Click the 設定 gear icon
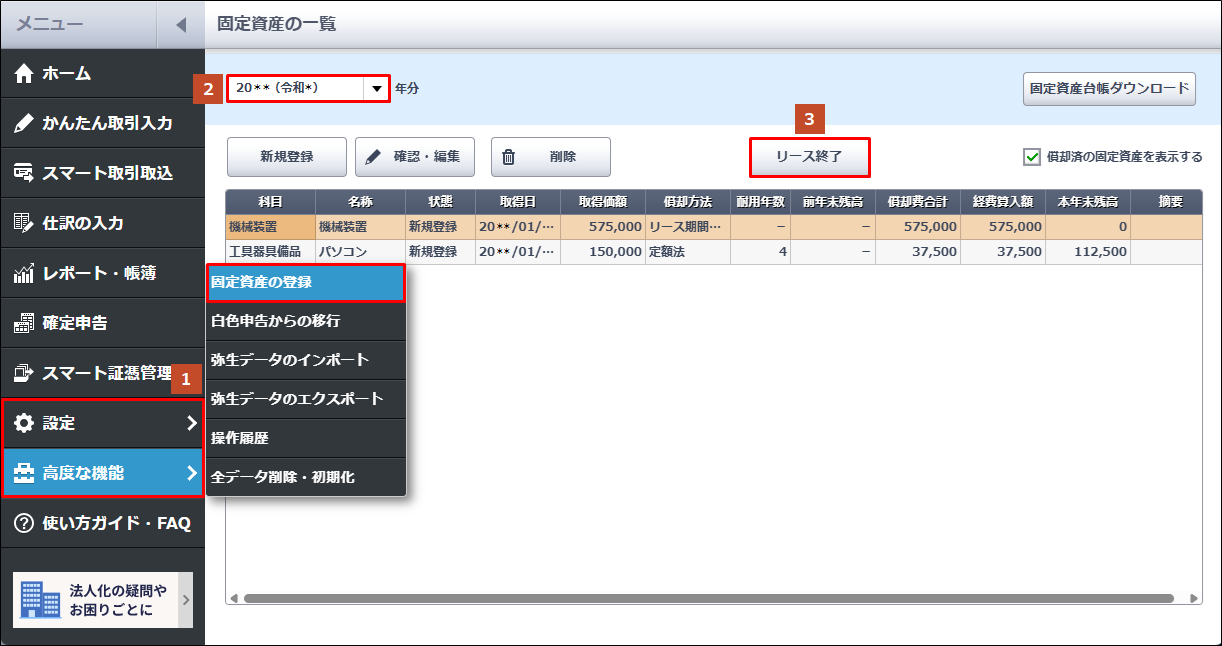The height and width of the screenshot is (646, 1222). pyautogui.click(x=24, y=423)
